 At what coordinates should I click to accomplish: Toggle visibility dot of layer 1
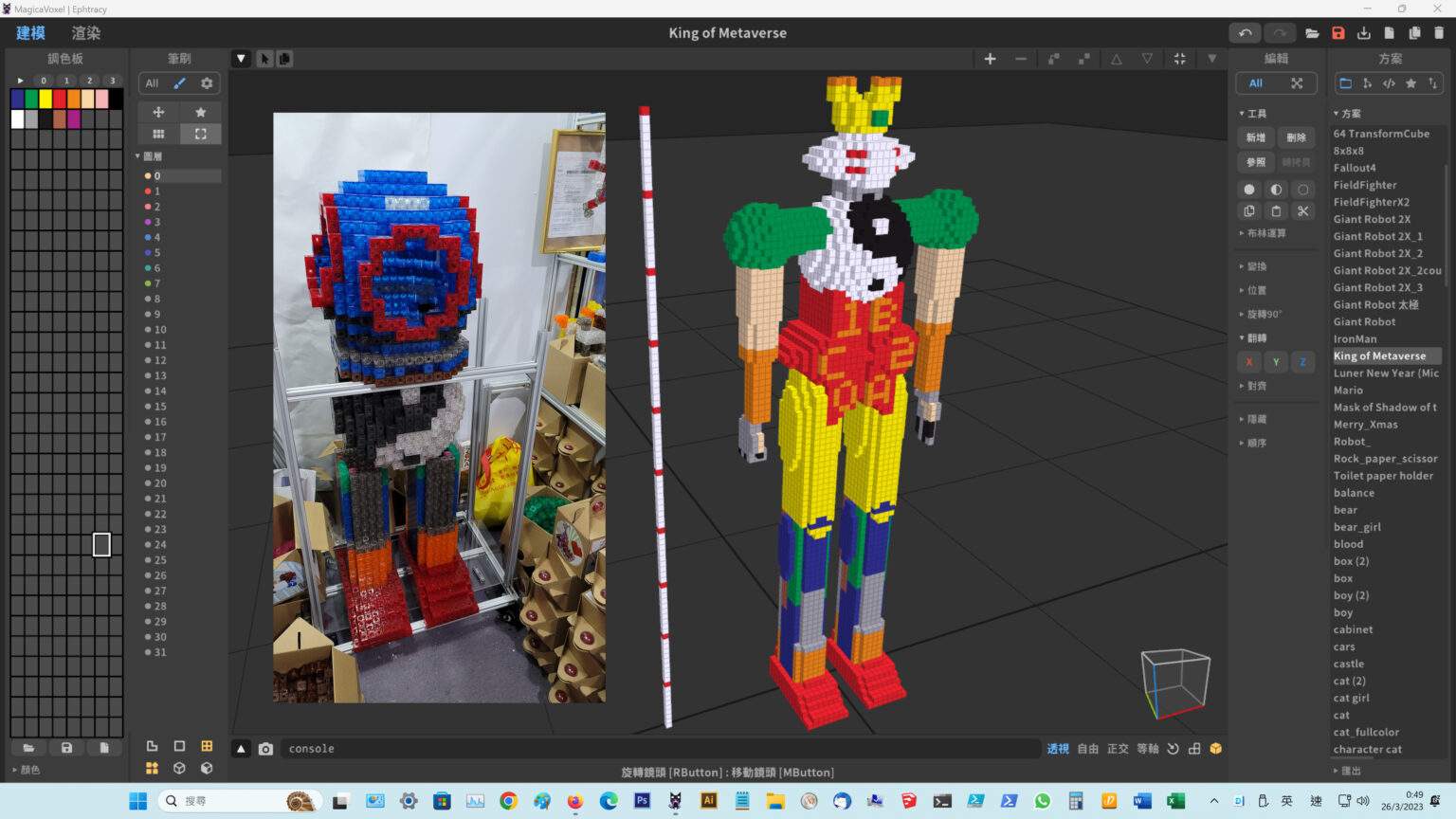point(148,191)
